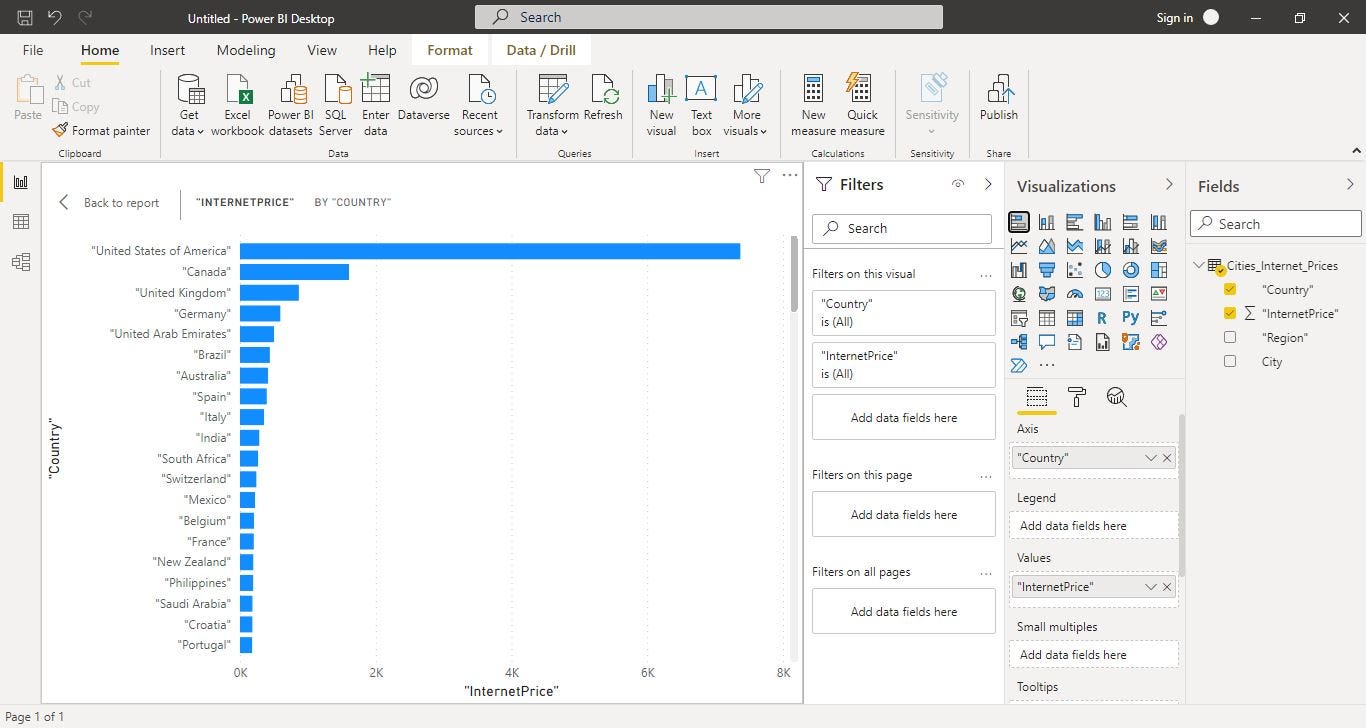Add a Quick measure
The height and width of the screenshot is (728, 1366).
pos(862,105)
